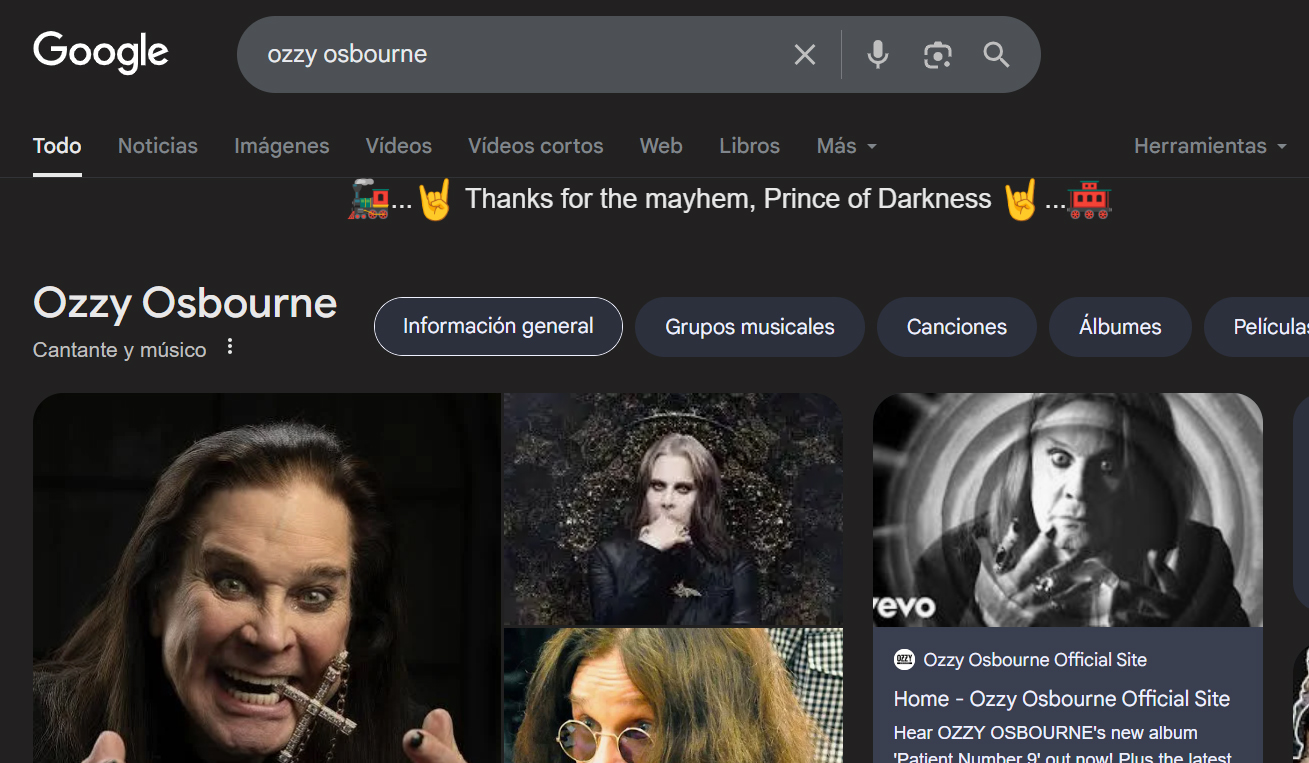Go to the Libros tab

pos(750,146)
